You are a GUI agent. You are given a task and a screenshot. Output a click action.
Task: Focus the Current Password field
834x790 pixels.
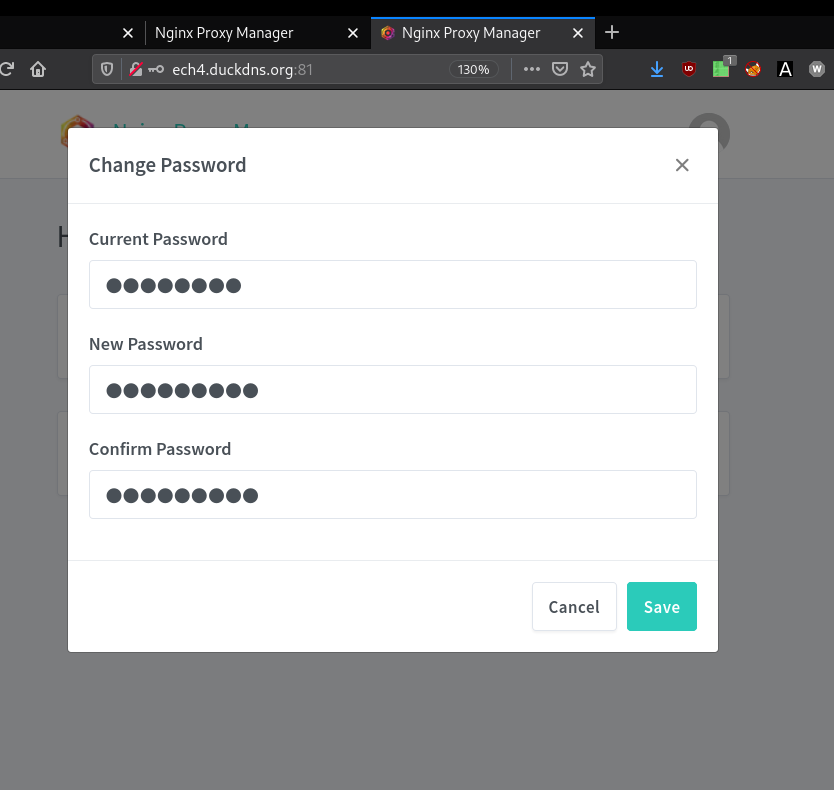click(x=392, y=285)
